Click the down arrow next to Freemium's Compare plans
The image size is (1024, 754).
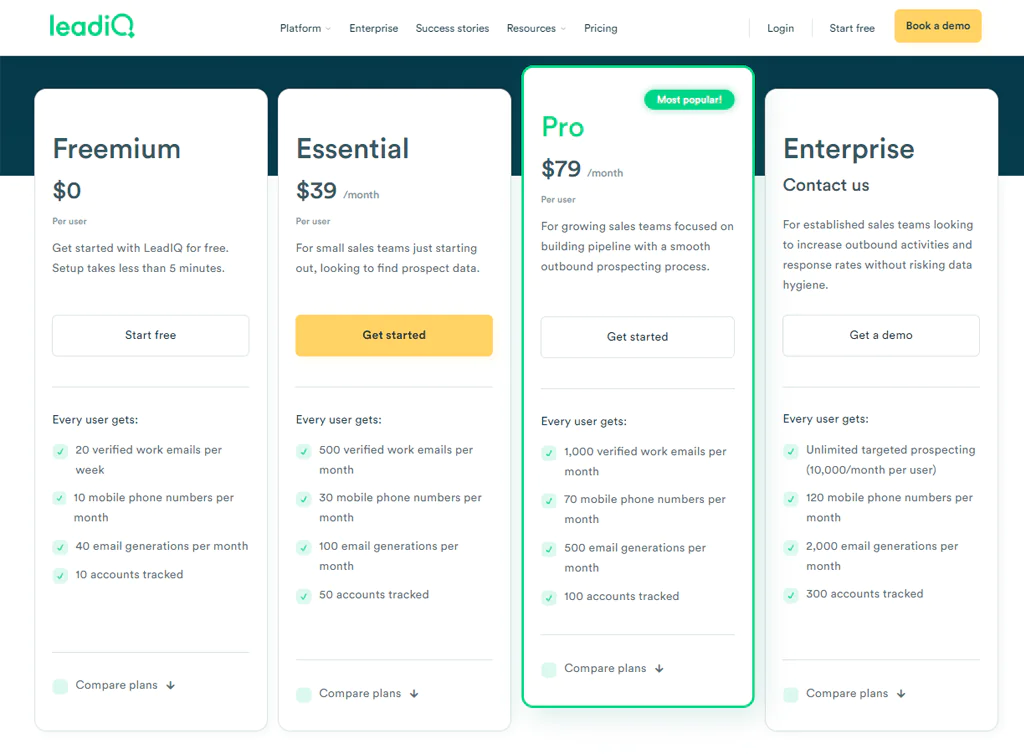171,686
